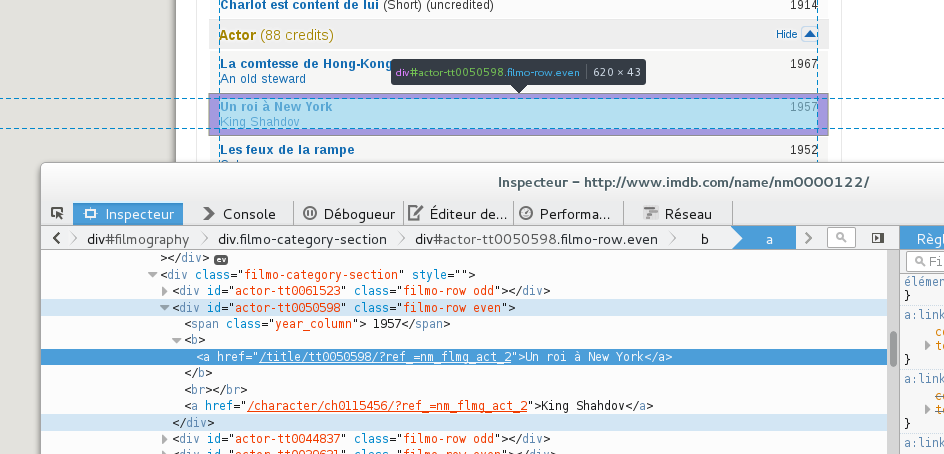Activate the element picker icon
The image size is (944, 454).
57,213
